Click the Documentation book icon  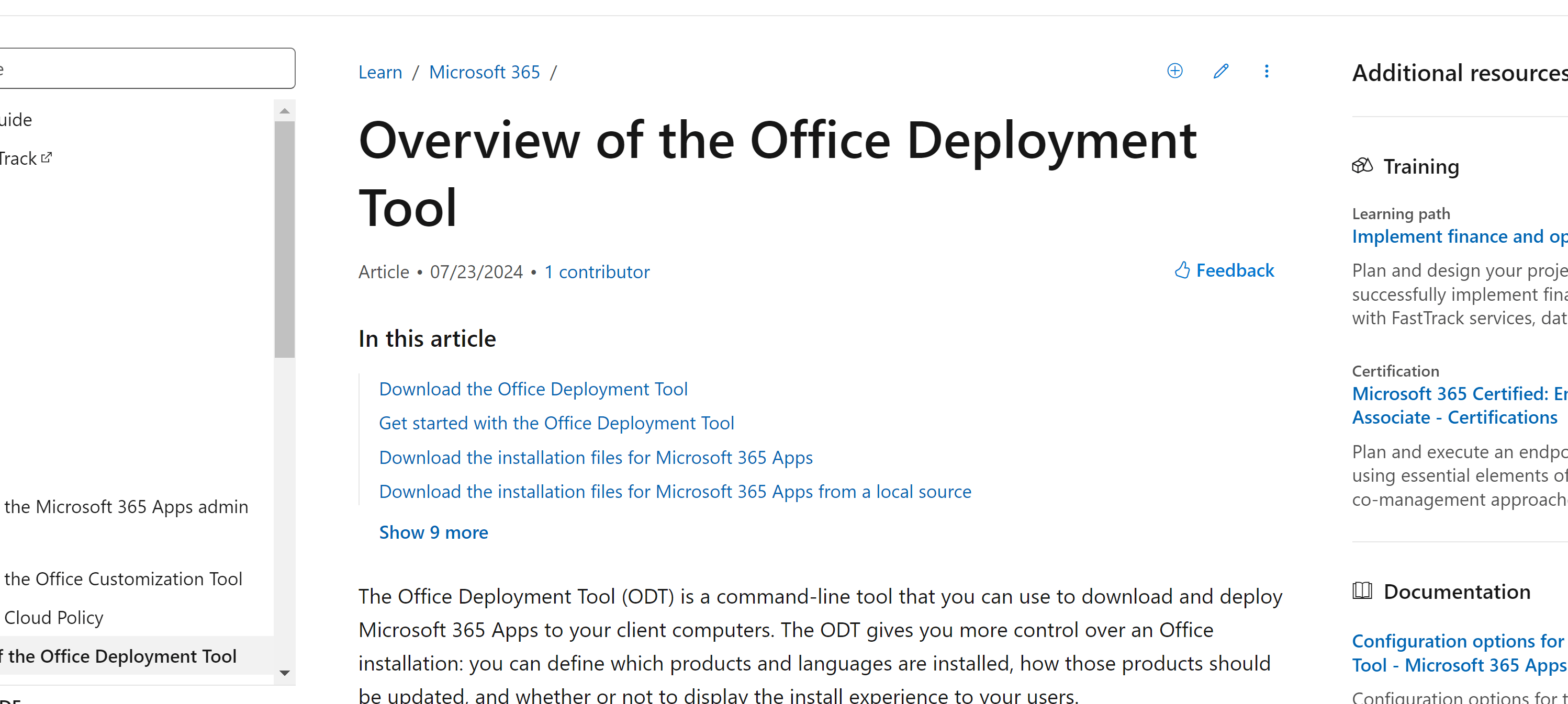coord(1362,591)
